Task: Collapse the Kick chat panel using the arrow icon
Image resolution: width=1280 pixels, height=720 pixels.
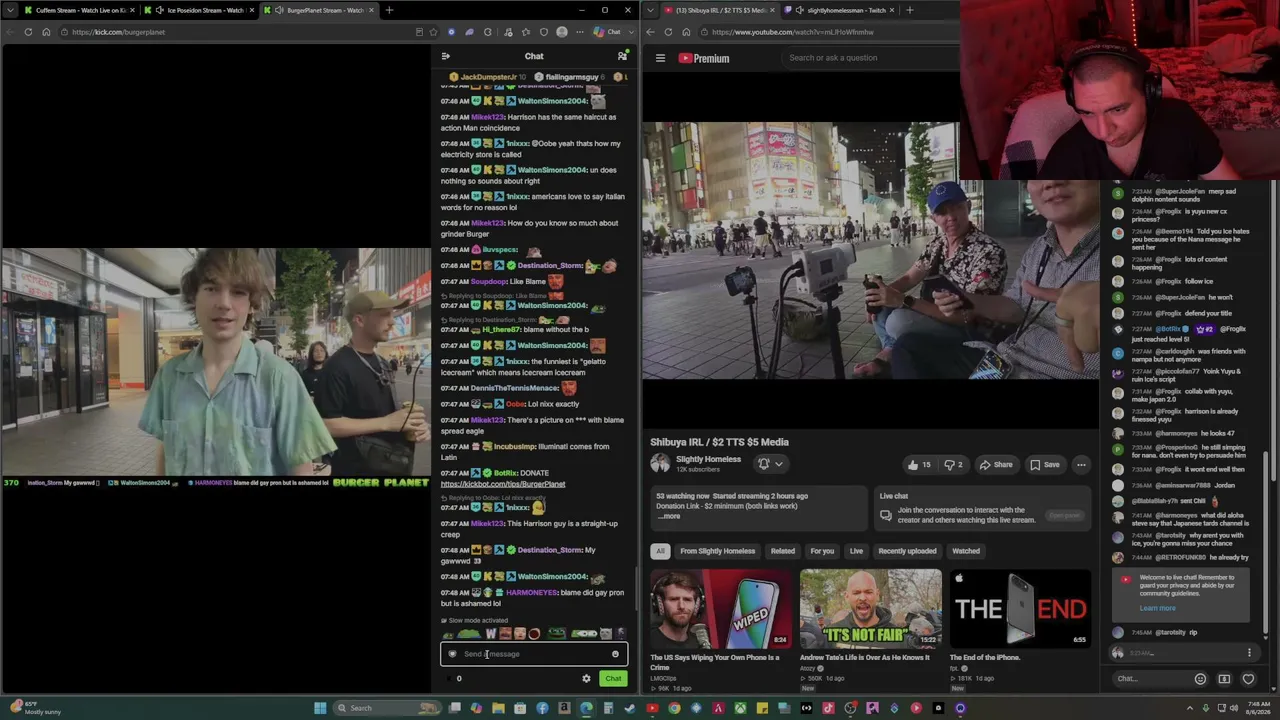Action: 447,56
